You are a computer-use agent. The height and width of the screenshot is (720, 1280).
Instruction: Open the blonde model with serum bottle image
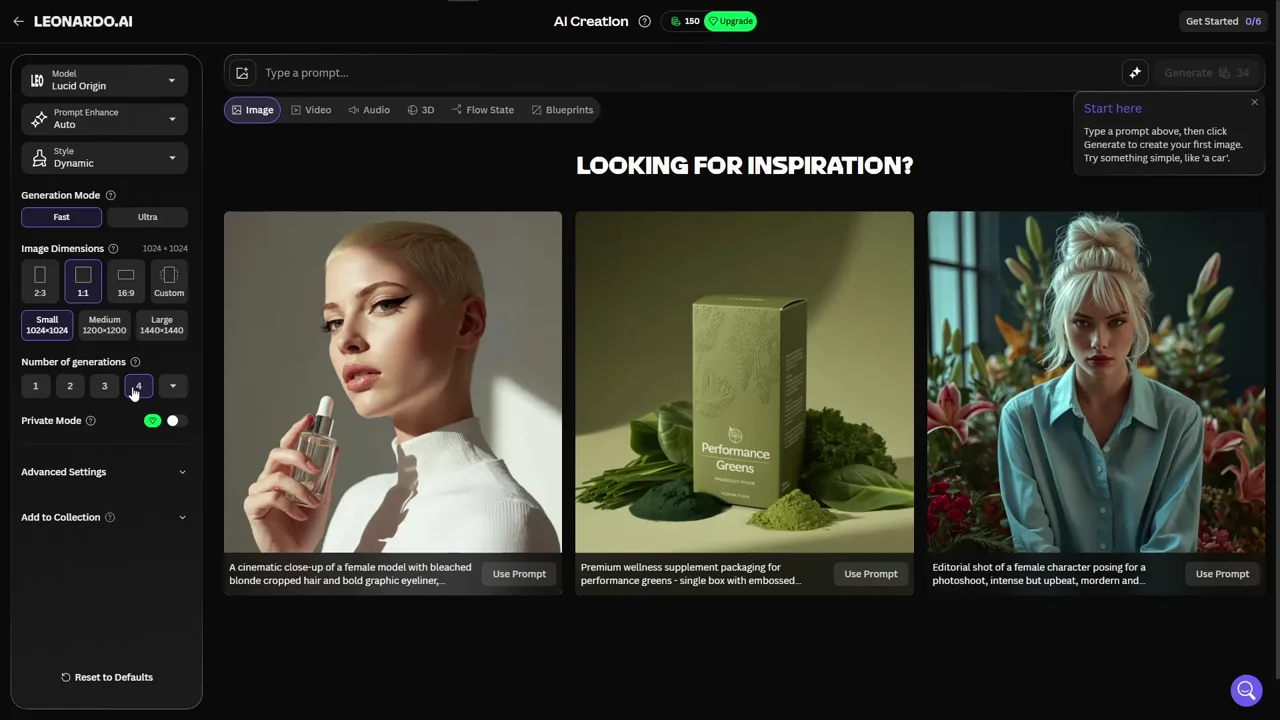click(393, 382)
